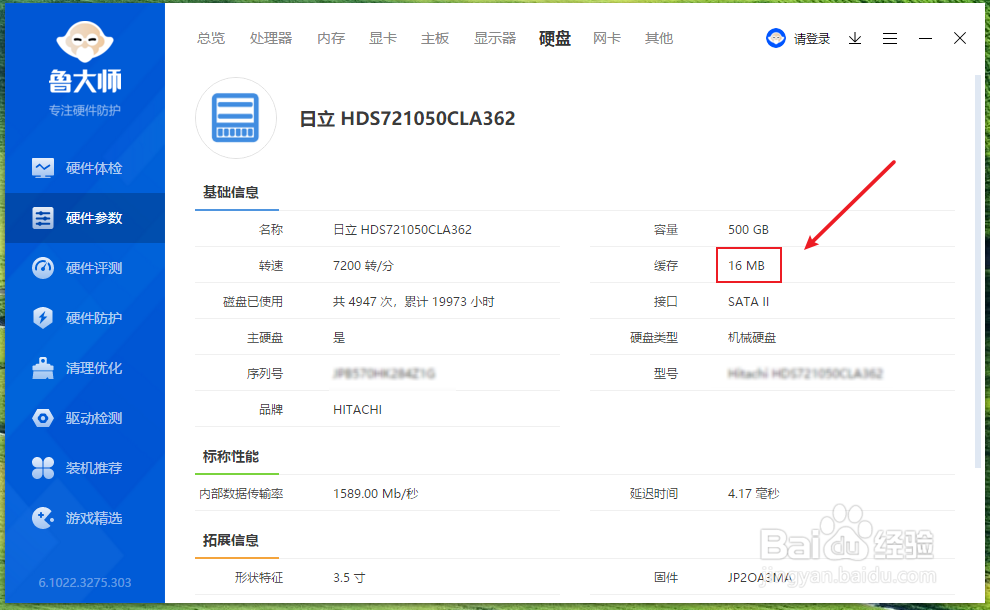The image size is (990, 610).
Task: Close the 鲁大师 window
Action: click(x=960, y=39)
